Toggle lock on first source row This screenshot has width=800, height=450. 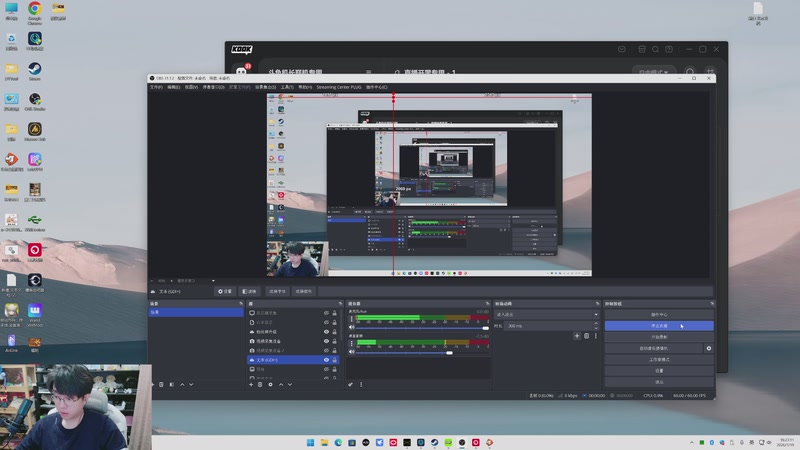335,313
